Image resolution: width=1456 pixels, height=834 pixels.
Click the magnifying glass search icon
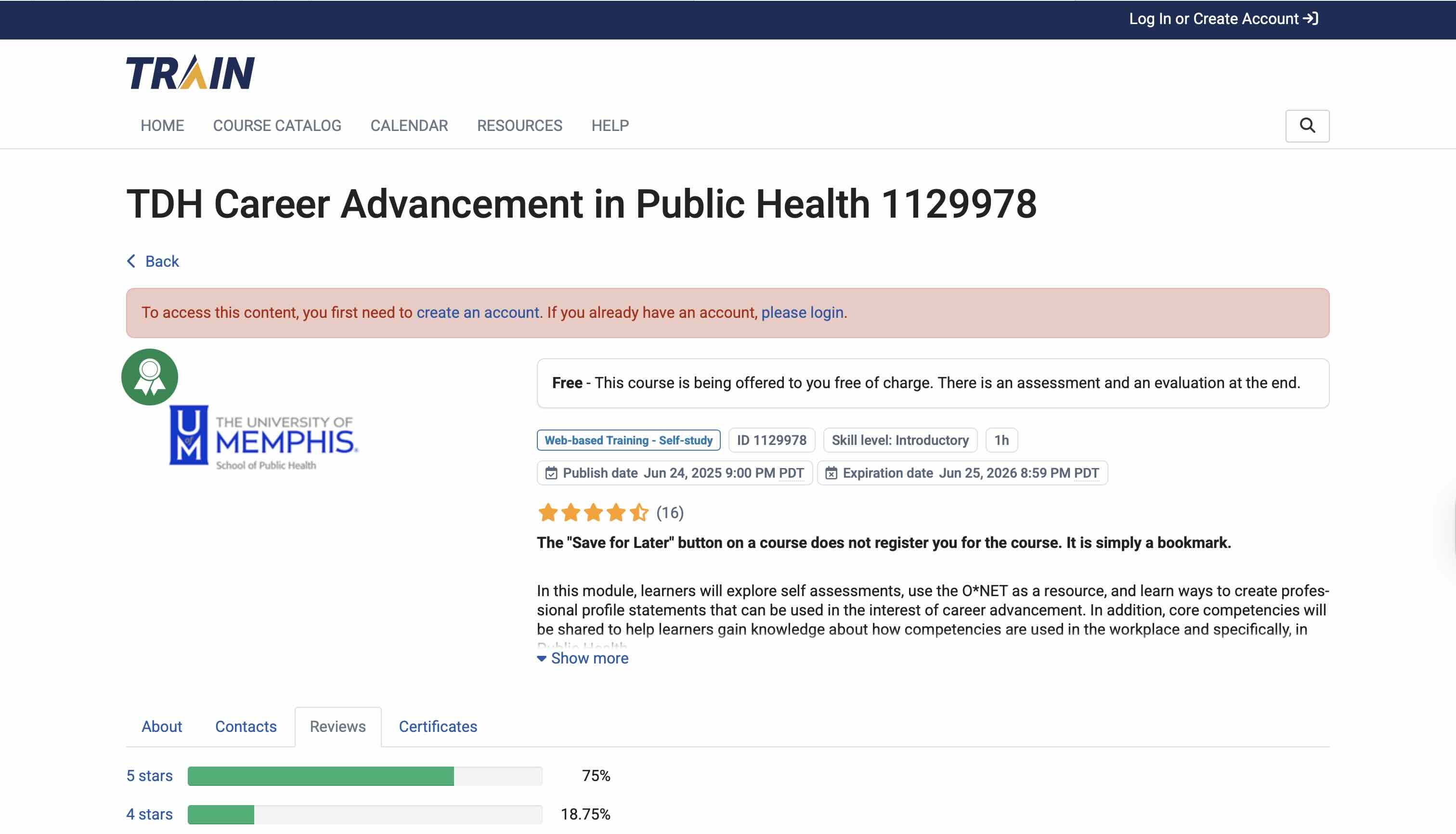pos(1307,126)
